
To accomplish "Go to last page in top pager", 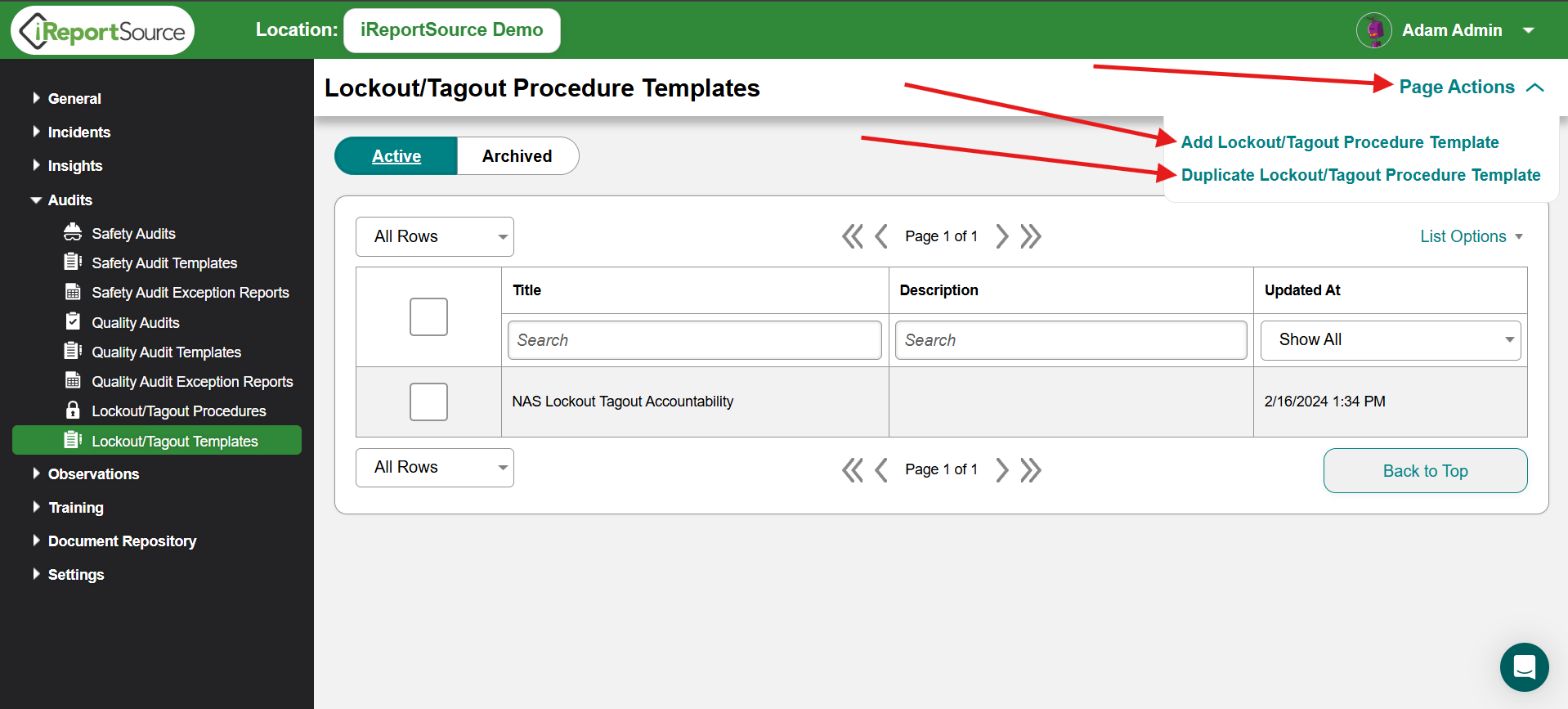I will coord(1031,236).
